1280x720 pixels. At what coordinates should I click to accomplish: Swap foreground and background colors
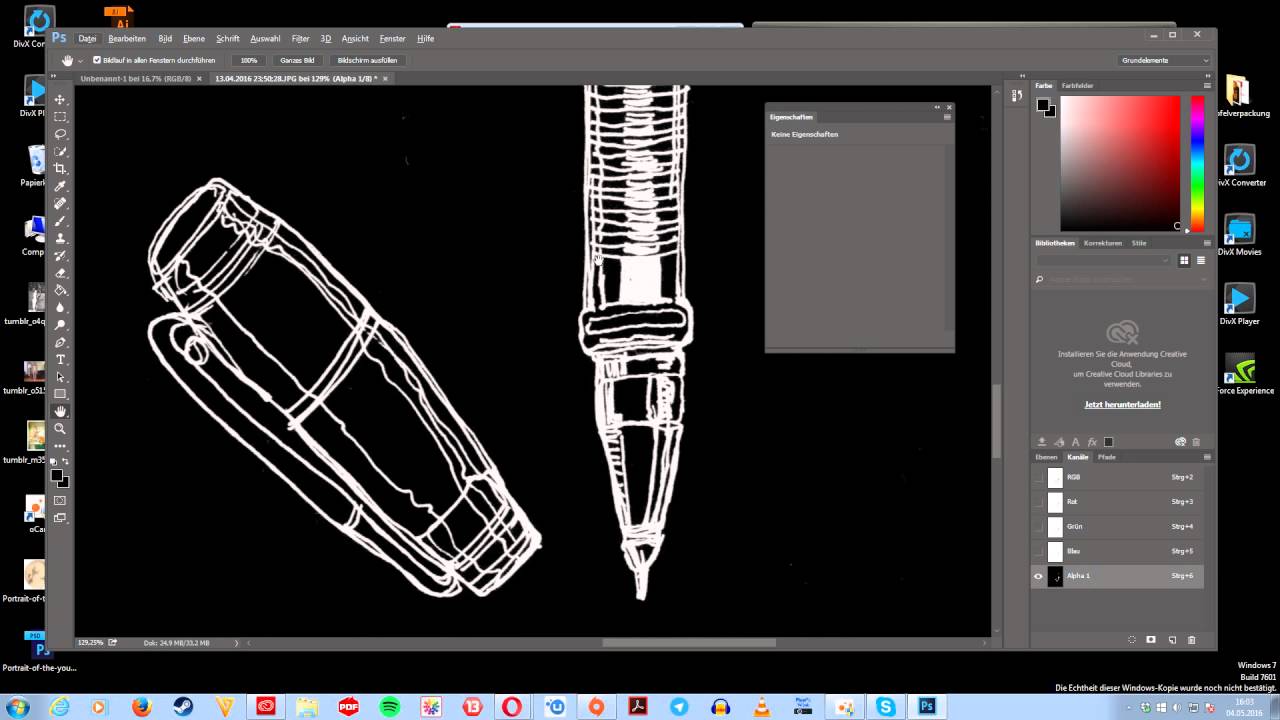click(x=66, y=462)
